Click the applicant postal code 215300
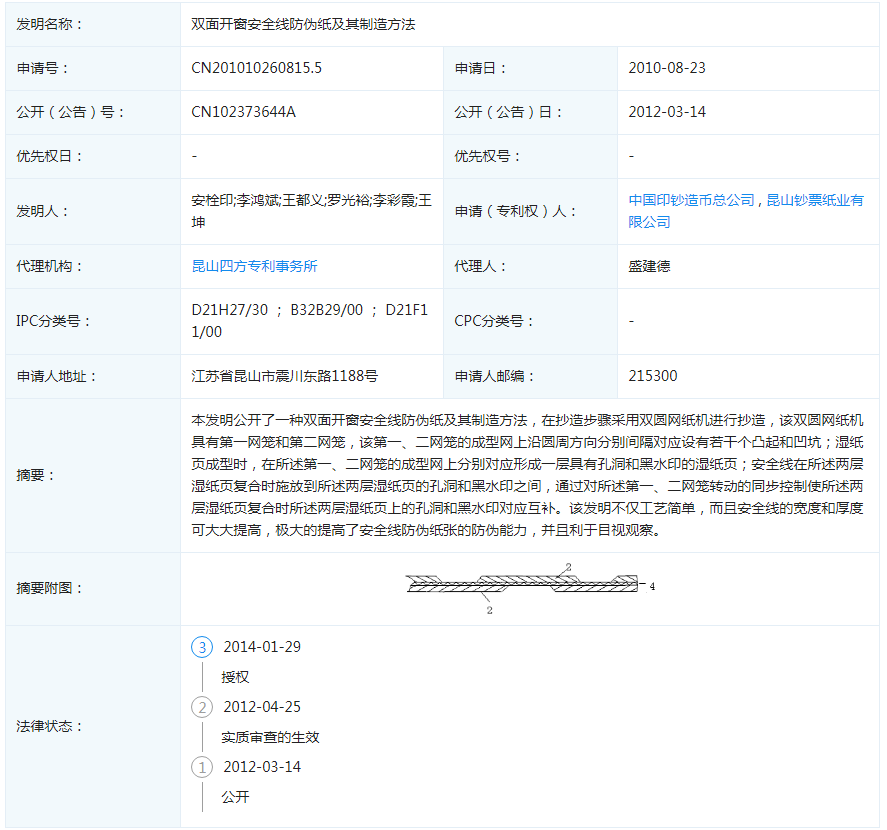The width and height of the screenshot is (887, 830). 652,376
